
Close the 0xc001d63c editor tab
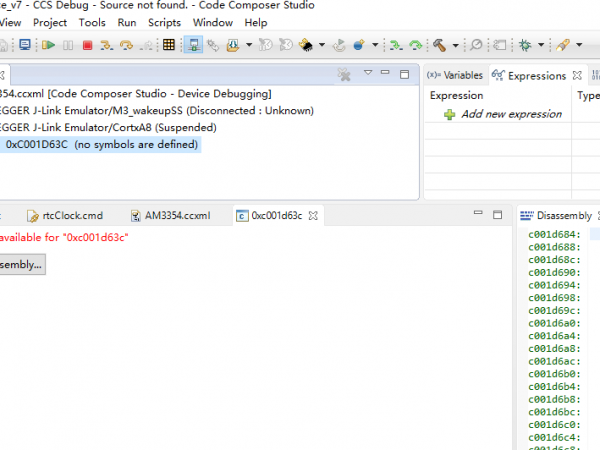313,215
